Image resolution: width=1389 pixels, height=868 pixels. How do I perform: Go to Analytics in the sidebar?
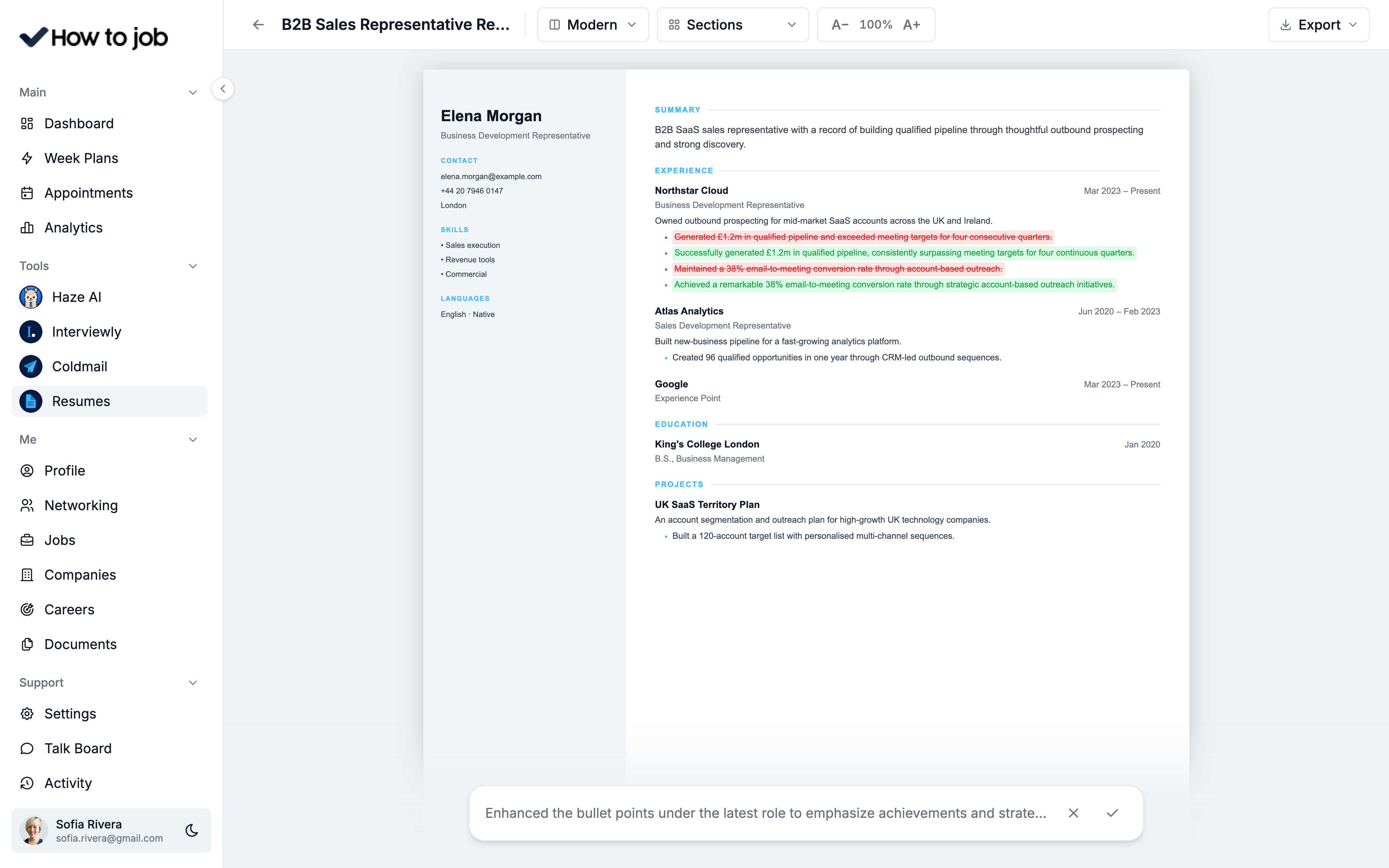[109, 227]
